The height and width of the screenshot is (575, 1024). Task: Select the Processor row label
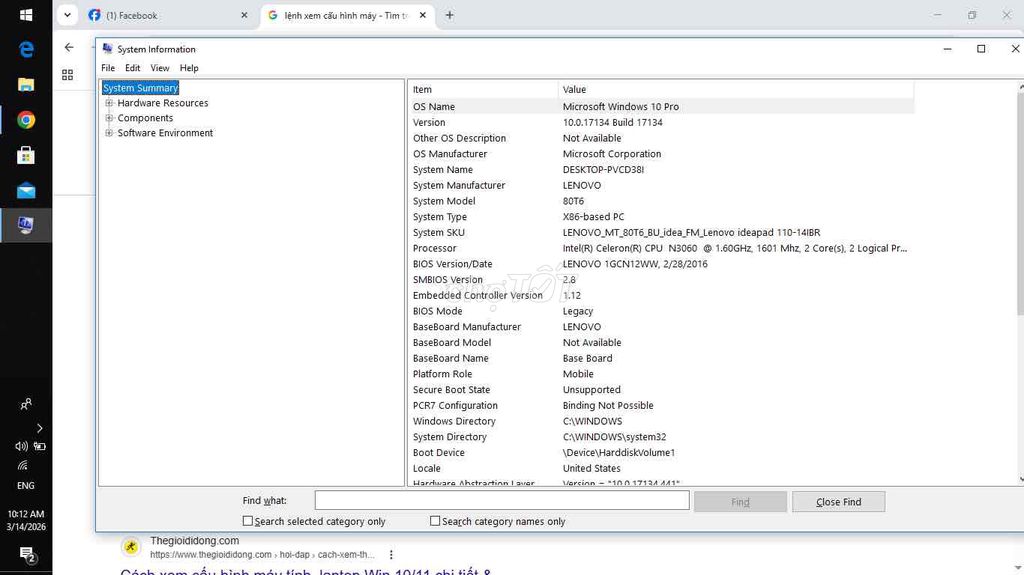[434, 248]
